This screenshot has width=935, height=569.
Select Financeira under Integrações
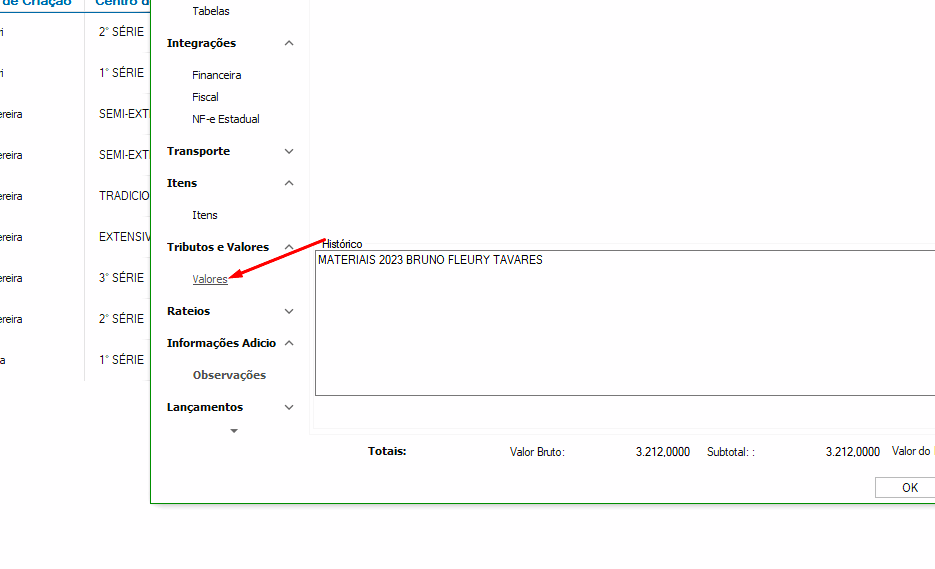216,75
